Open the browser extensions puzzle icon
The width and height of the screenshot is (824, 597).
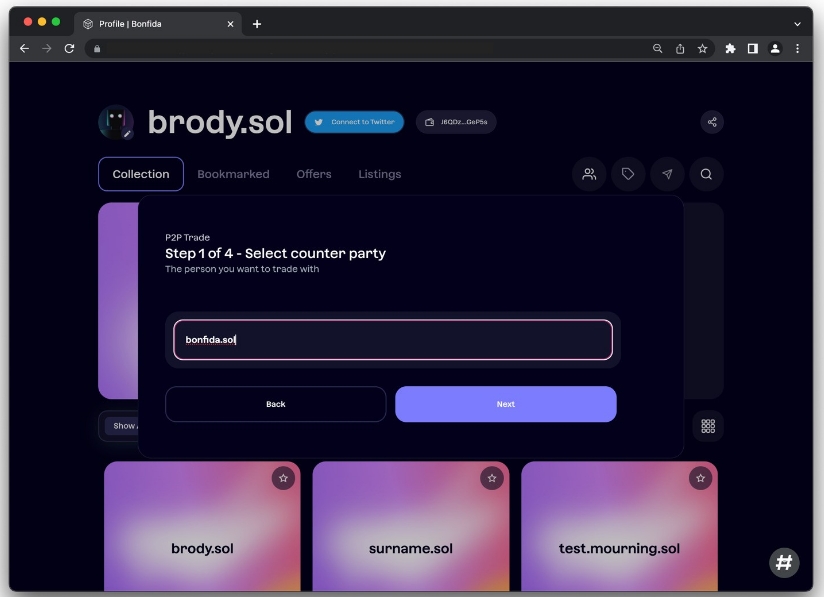pos(730,48)
